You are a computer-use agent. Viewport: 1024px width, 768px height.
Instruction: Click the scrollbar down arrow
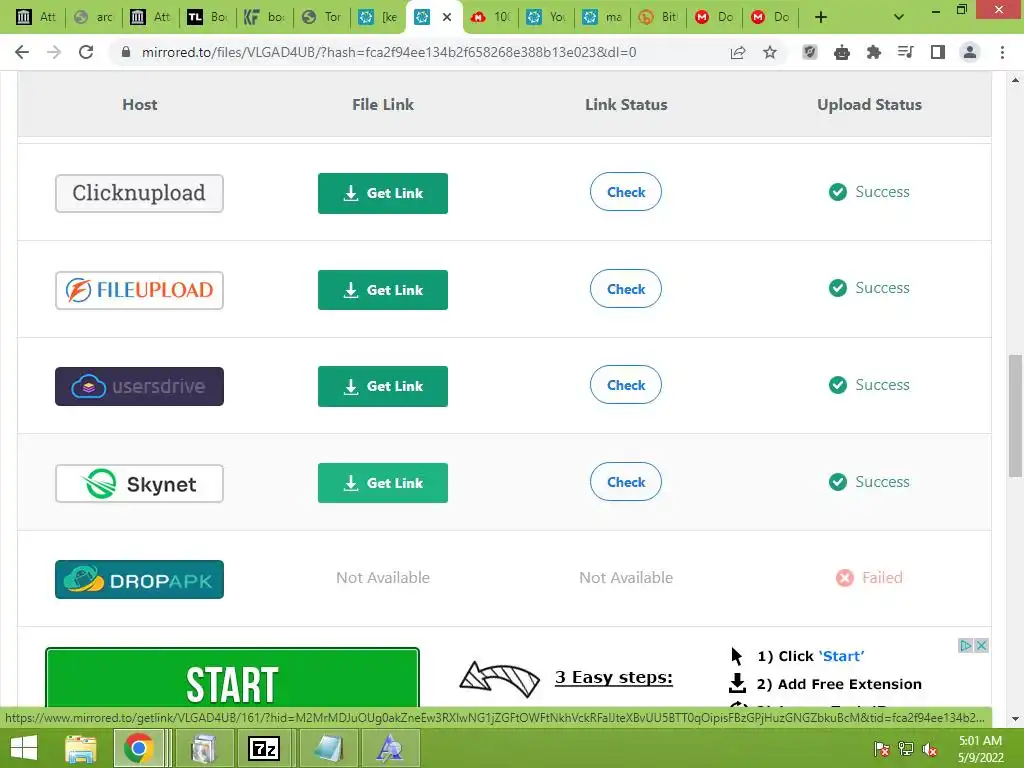point(1015,718)
